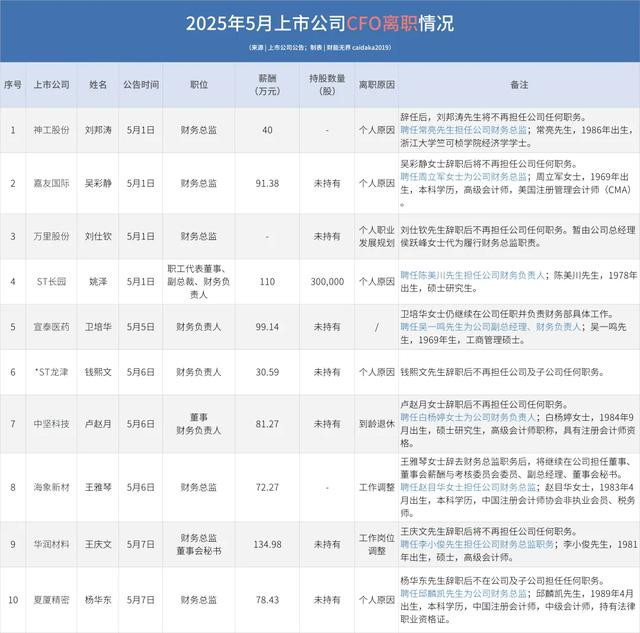The width and height of the screenshot is (640, 633).
Task: Select the name "杨华东"
Action: point(98,600)
